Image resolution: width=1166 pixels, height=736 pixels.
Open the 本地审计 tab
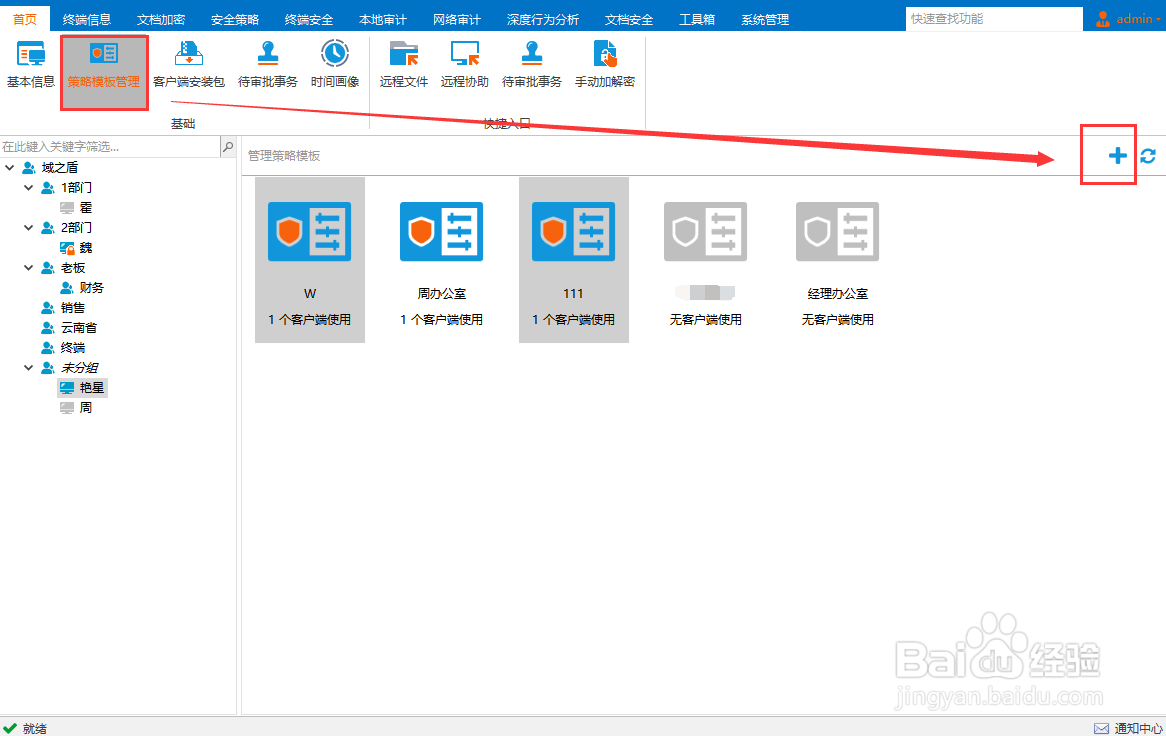[382, 19]
